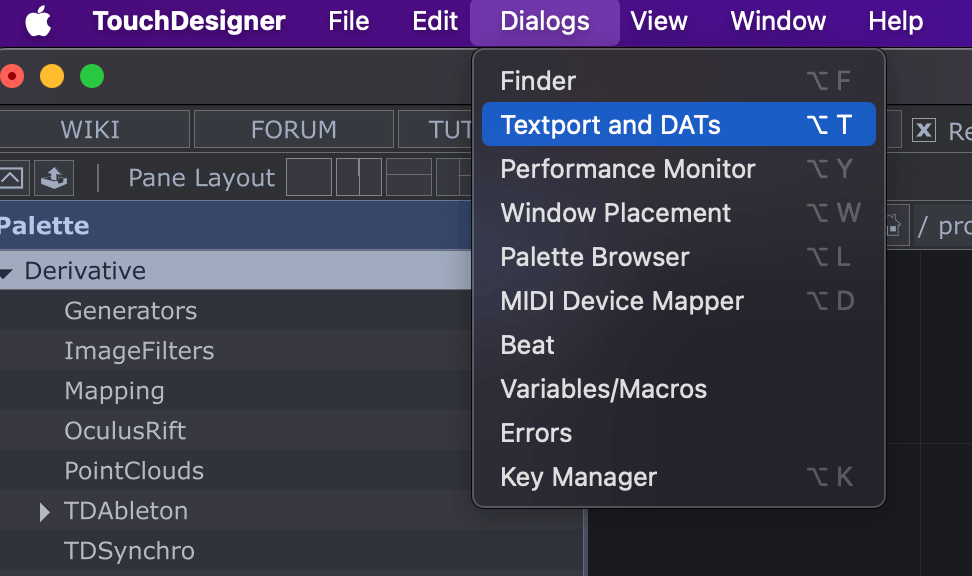Open the Beat dialog
Image resolution: width=972 pixels, height=576 pixels.
679,345
